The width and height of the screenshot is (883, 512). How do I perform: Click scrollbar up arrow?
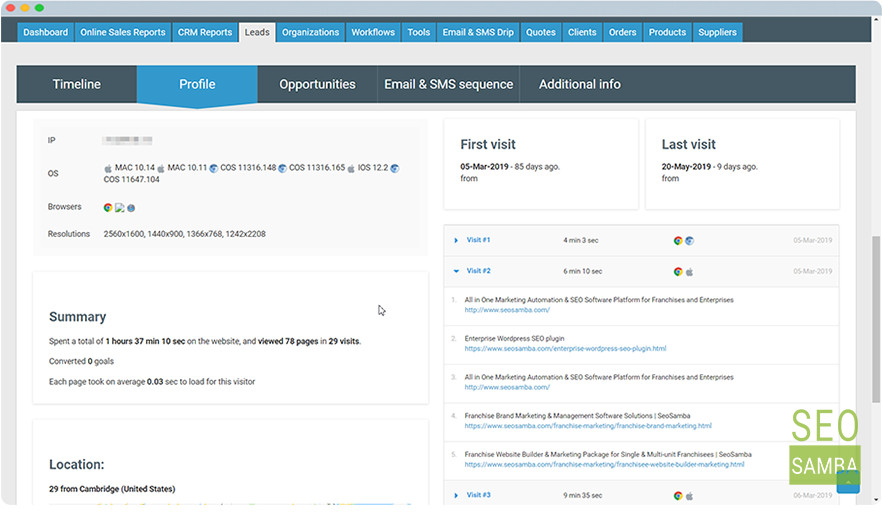coord(876,20)
